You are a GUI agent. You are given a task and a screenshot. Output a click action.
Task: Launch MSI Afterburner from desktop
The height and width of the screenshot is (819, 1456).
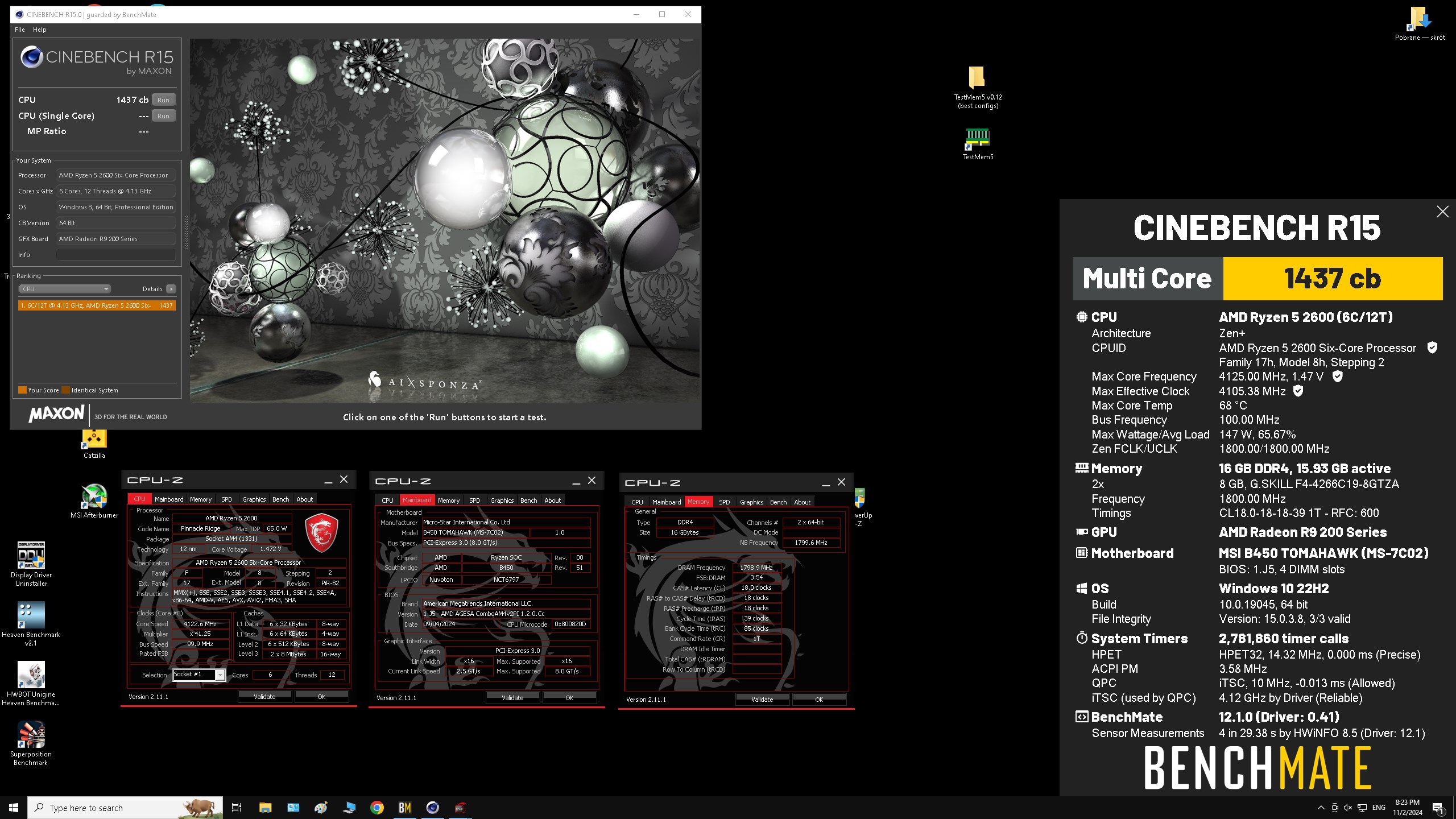coord(94,501)
